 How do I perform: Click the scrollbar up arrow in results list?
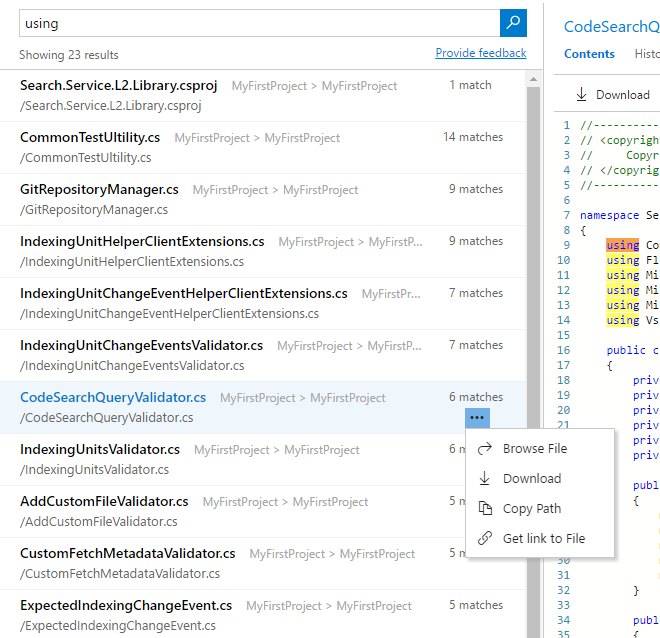[533, 79]
